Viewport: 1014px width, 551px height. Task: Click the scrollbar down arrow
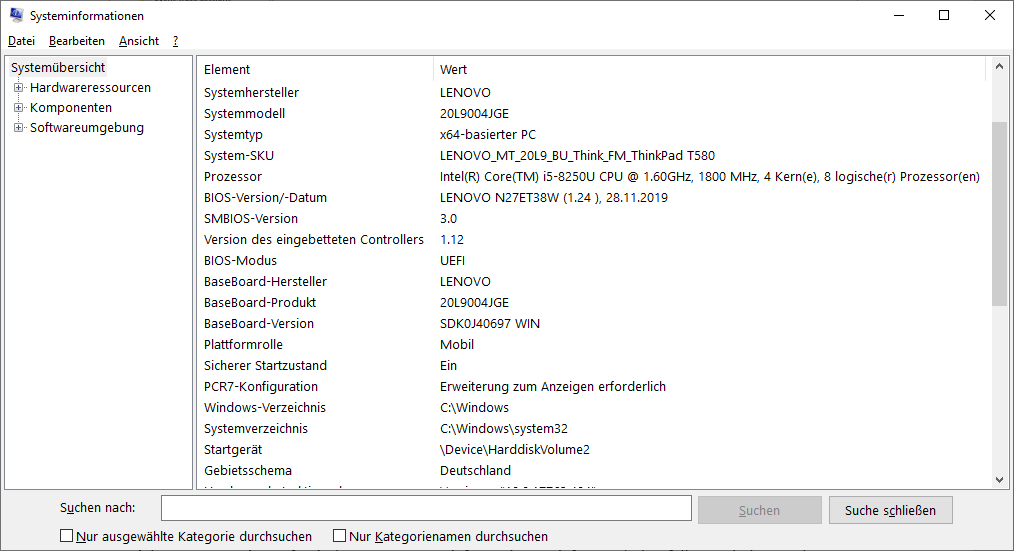click(x=999, y=480)
